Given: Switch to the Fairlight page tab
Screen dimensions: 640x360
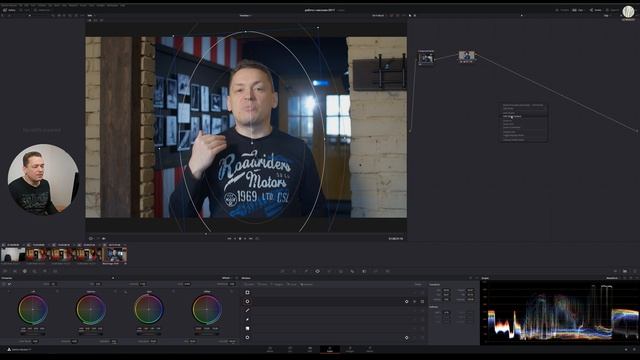Looking at the screenshot, I should click(x=350, y=349).
